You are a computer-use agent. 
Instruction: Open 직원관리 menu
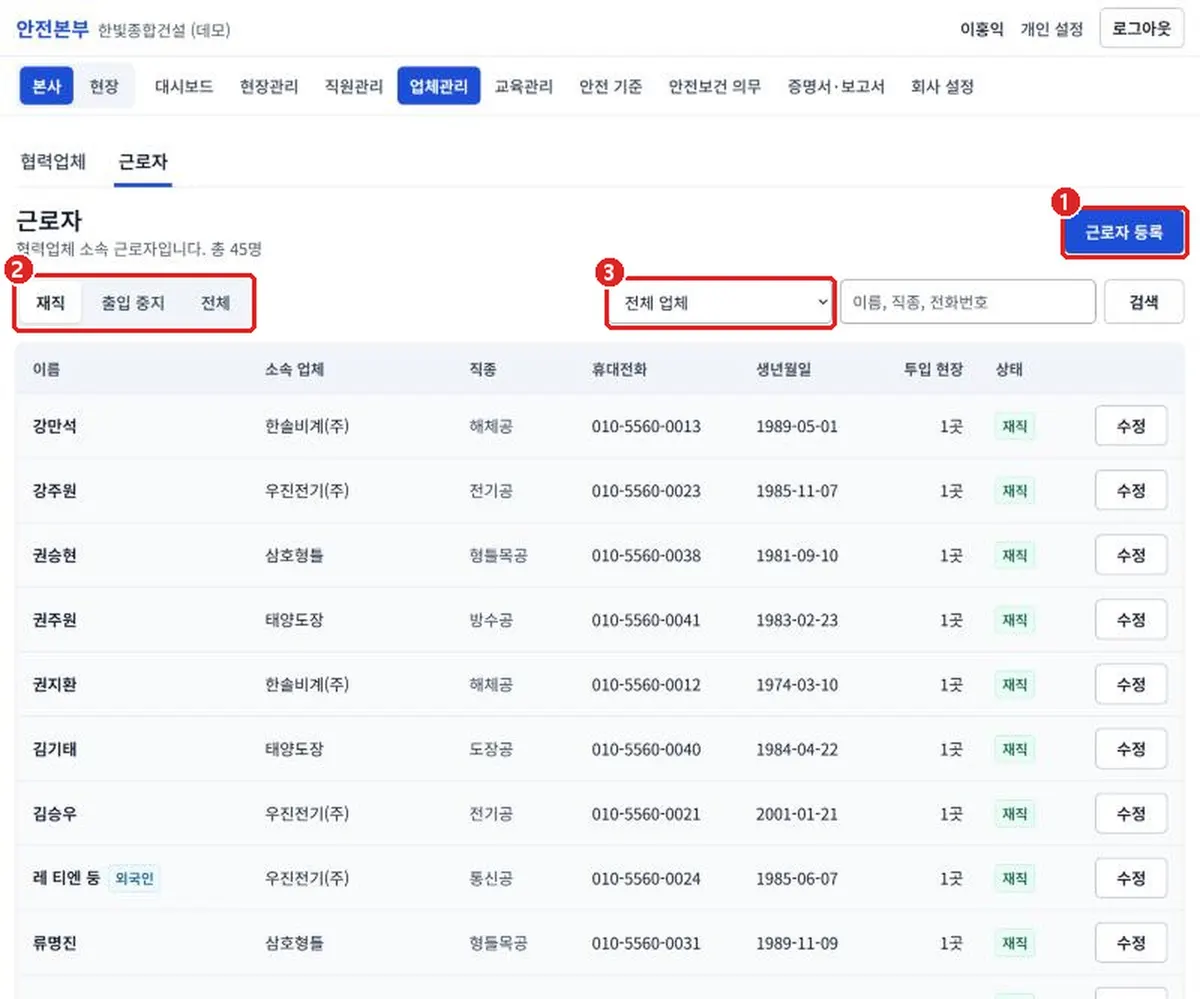coord(354,86)
